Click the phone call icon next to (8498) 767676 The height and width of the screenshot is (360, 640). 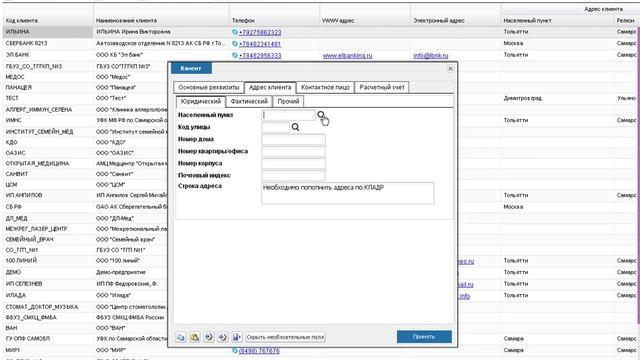(x=235, y=350)
